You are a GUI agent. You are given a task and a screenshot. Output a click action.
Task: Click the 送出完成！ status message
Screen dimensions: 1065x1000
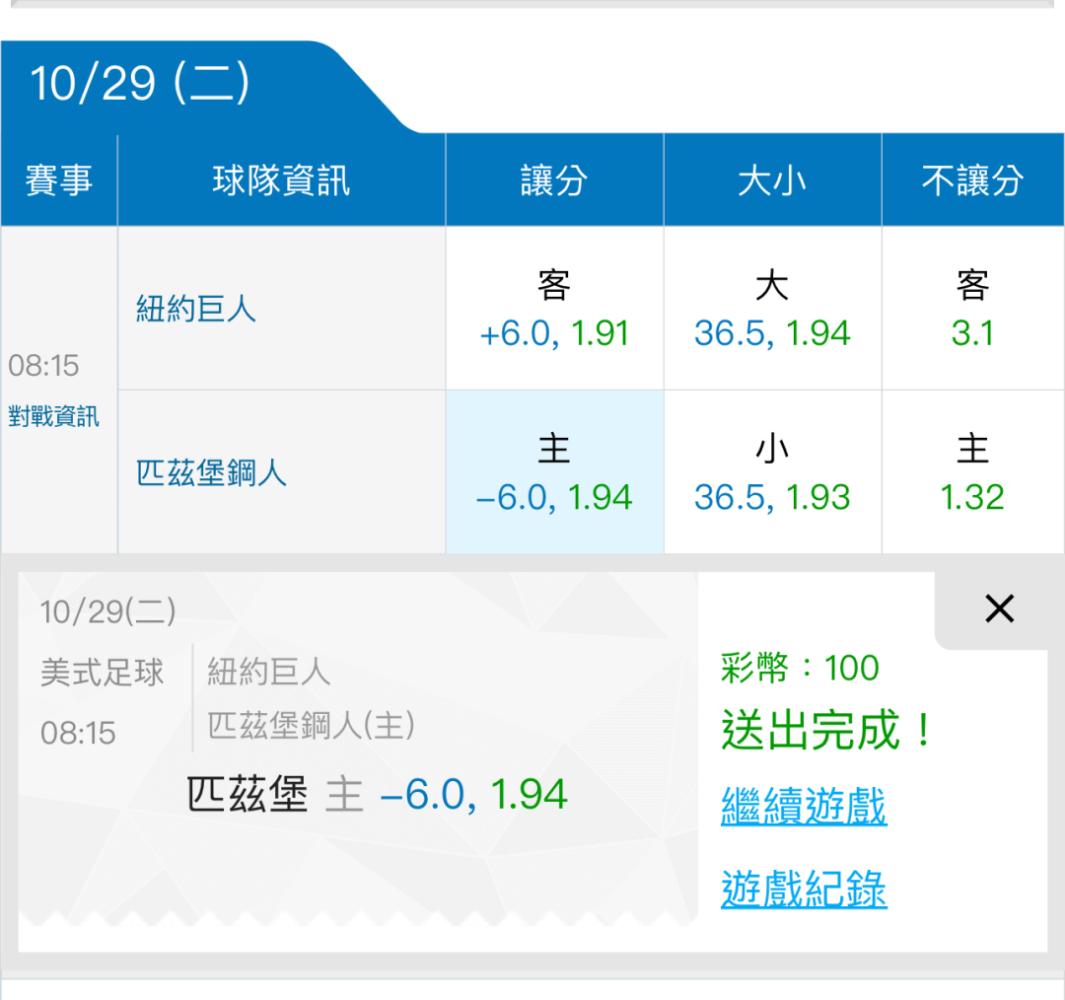coord(827,730)
